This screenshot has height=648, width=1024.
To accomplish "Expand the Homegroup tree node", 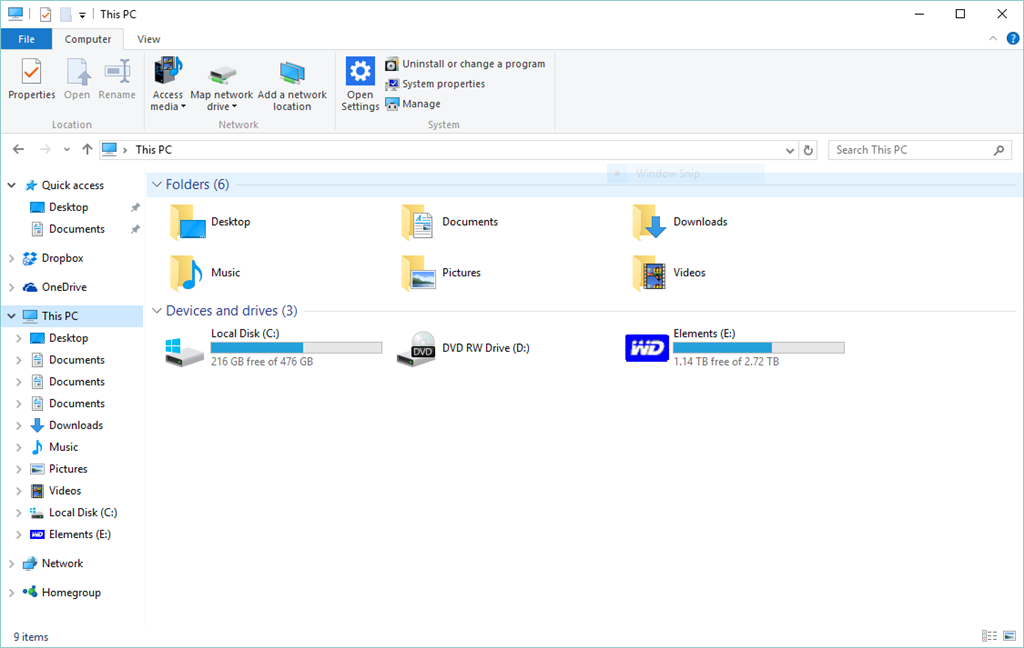I will [11, 593].
